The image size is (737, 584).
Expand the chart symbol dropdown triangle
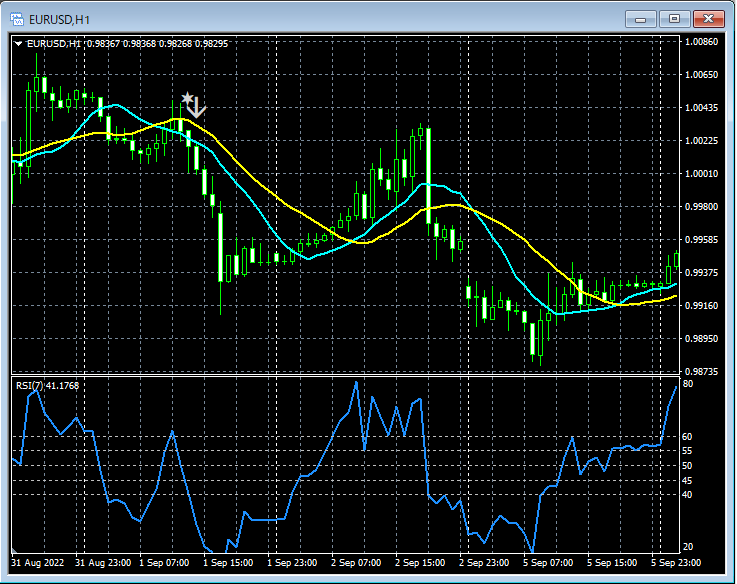(x=18, y=44)
